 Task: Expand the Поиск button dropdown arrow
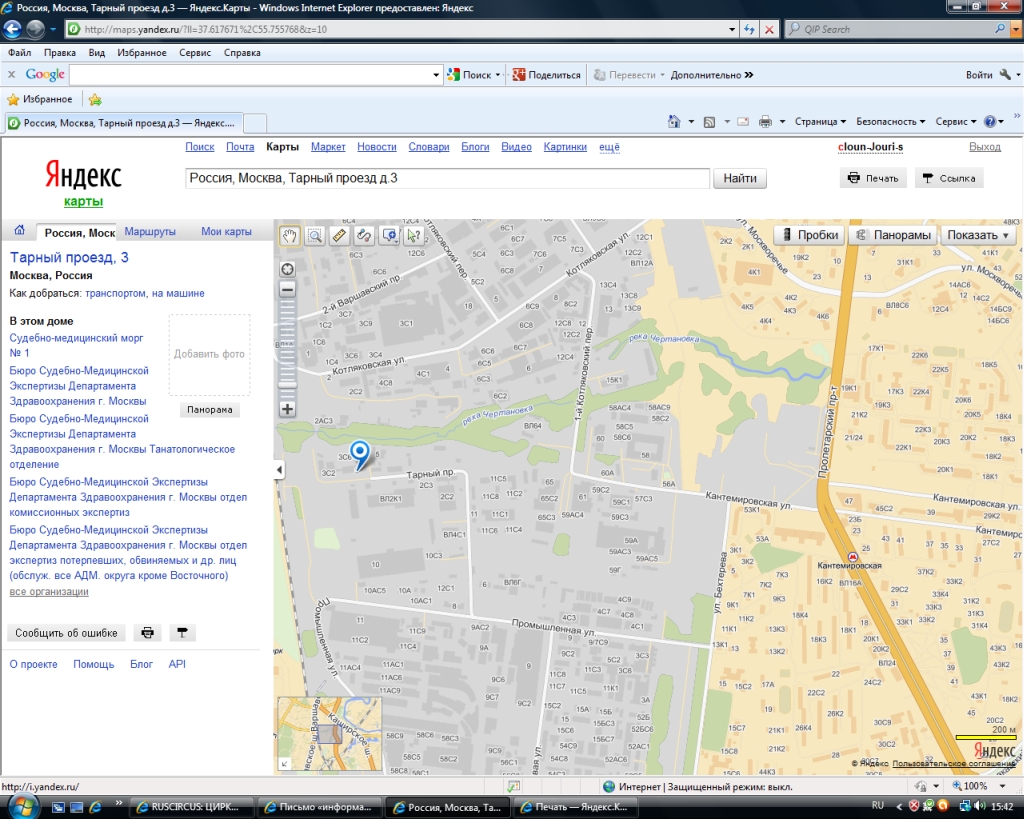click(x=498, y=75)
